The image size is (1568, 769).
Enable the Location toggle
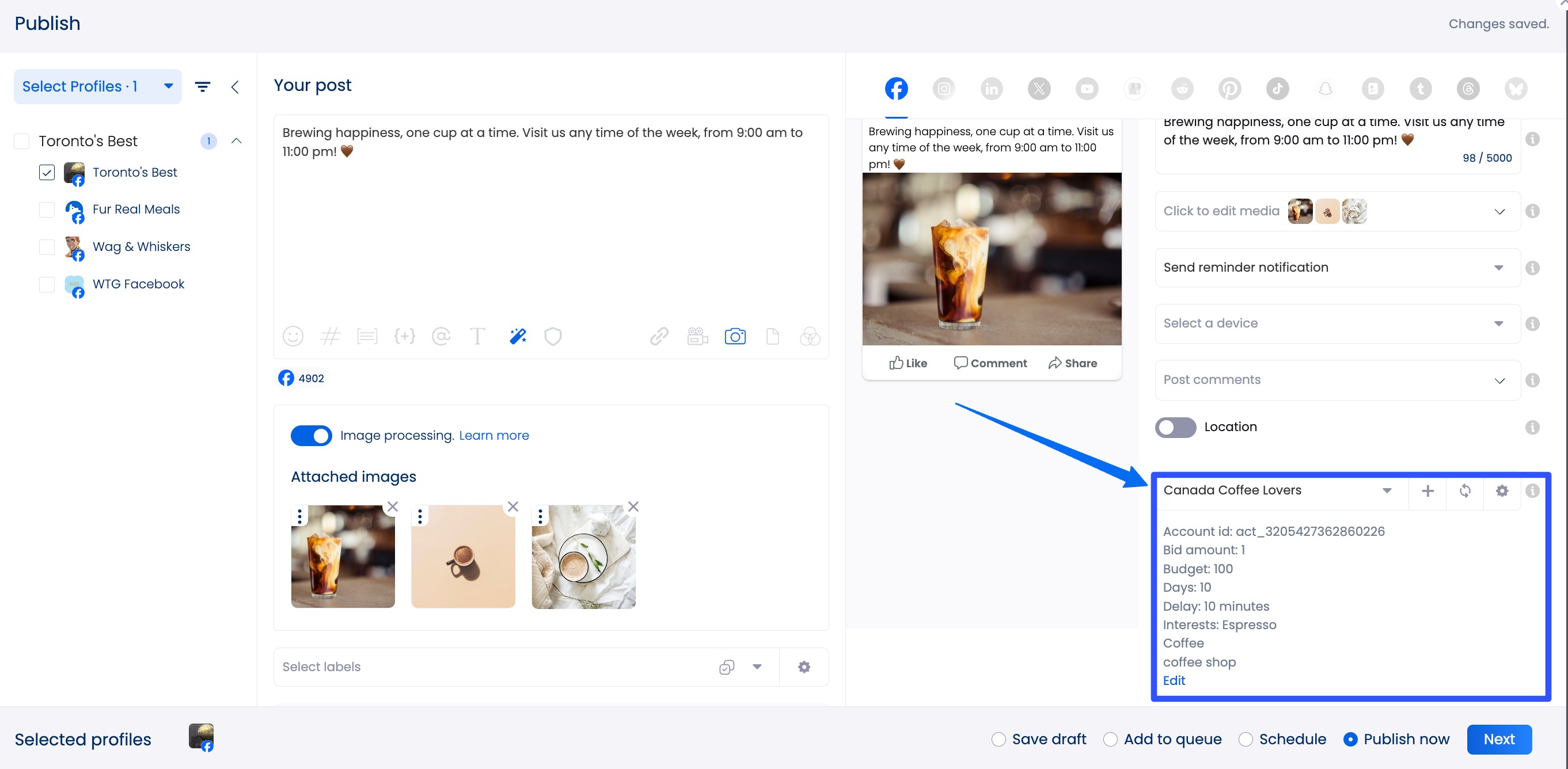[1175, 427]
